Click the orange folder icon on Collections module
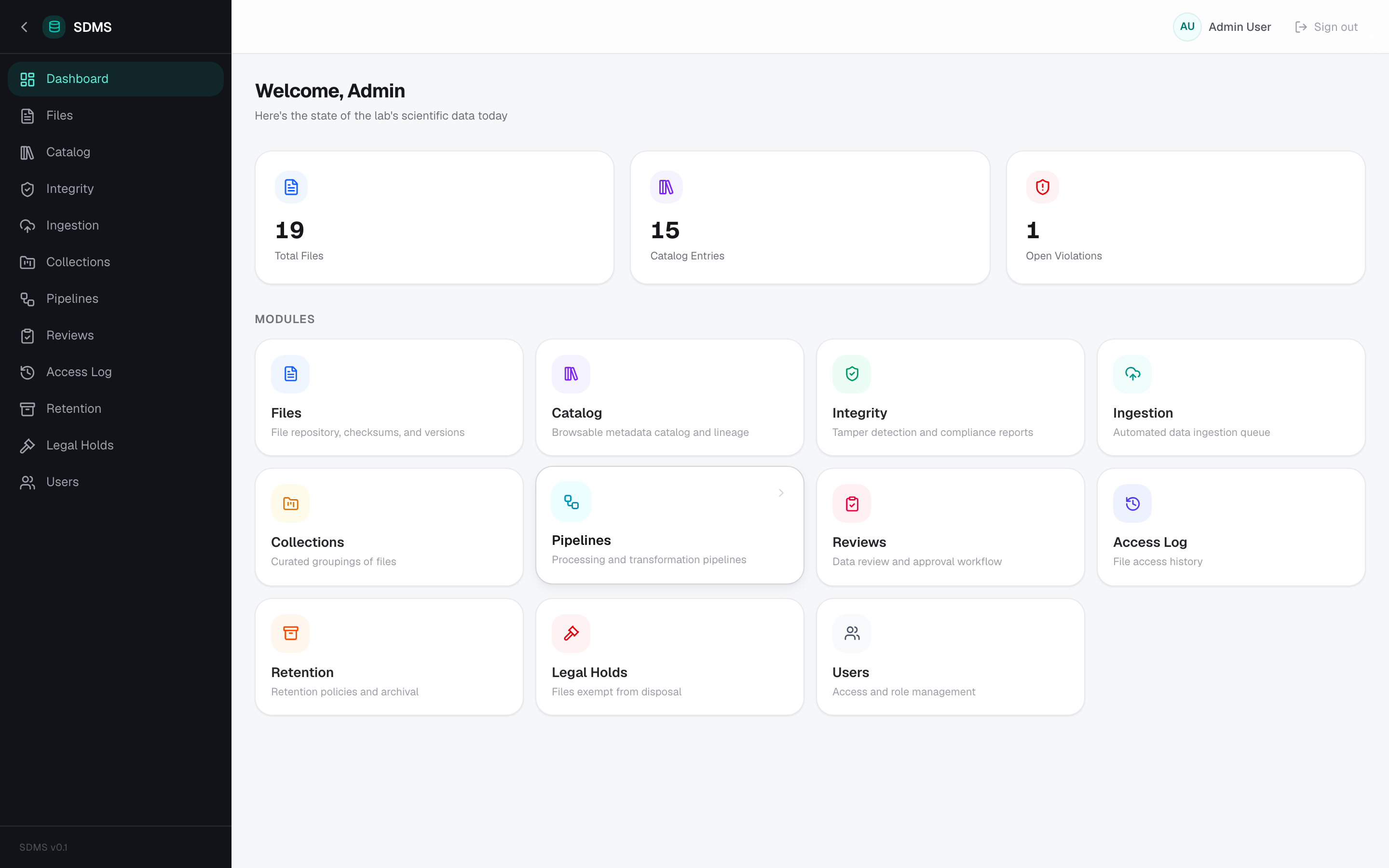Screen dimensions: 1389x868 tap(290, 504)
